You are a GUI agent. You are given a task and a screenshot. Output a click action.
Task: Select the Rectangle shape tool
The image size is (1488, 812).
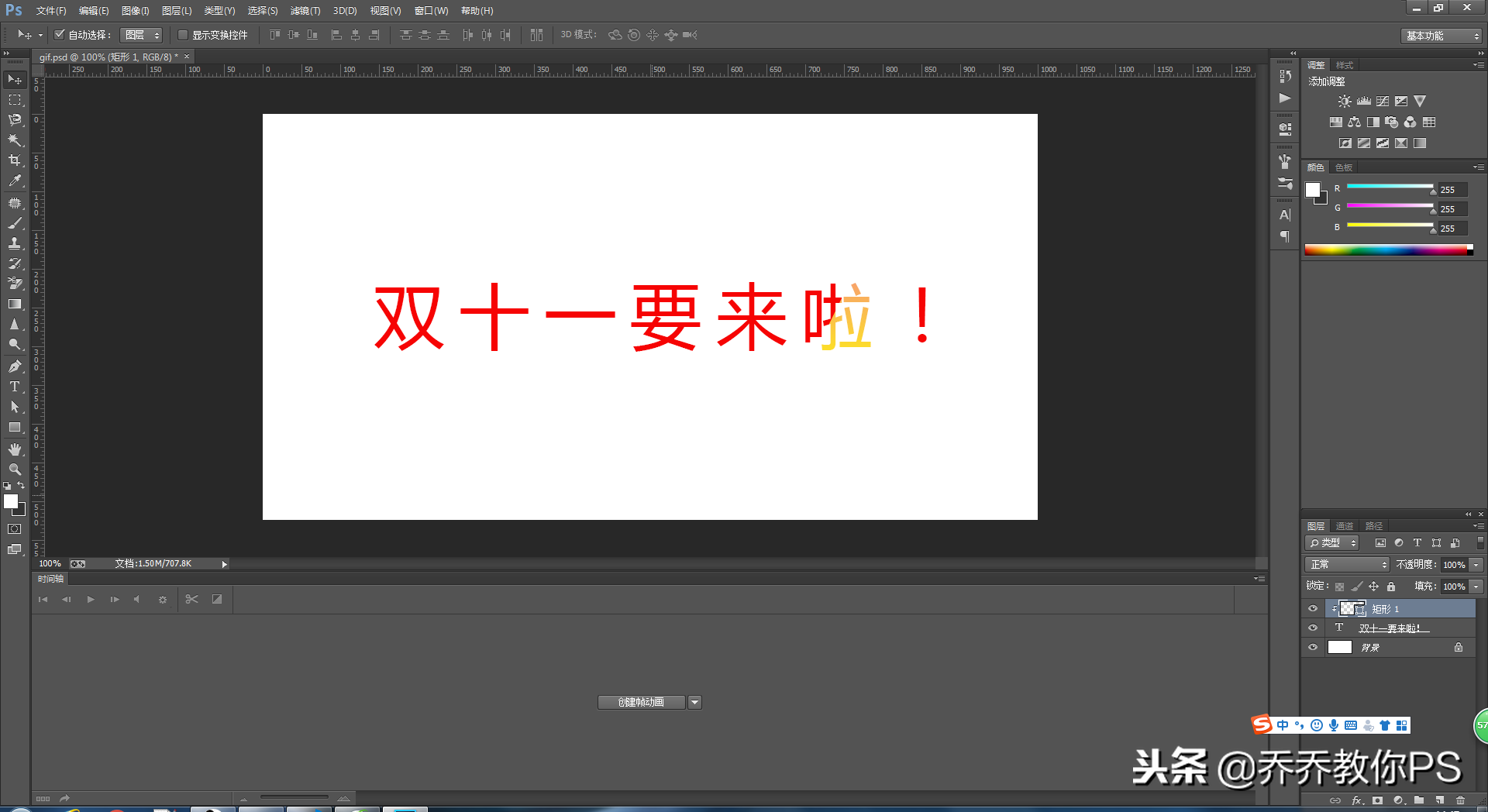pos(15,427)
